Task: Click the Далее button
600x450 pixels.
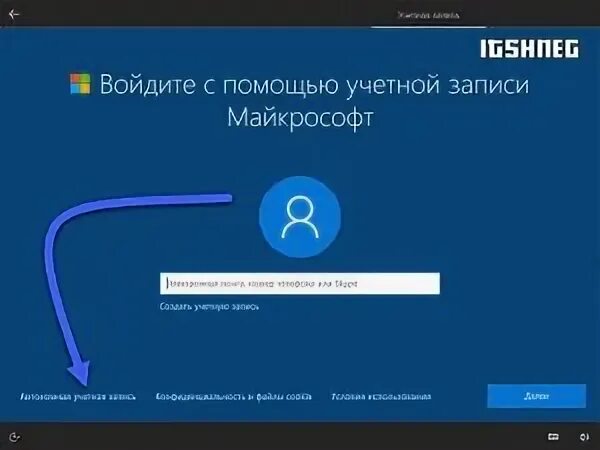Action: pyautogui.click(x=536, y=396)
